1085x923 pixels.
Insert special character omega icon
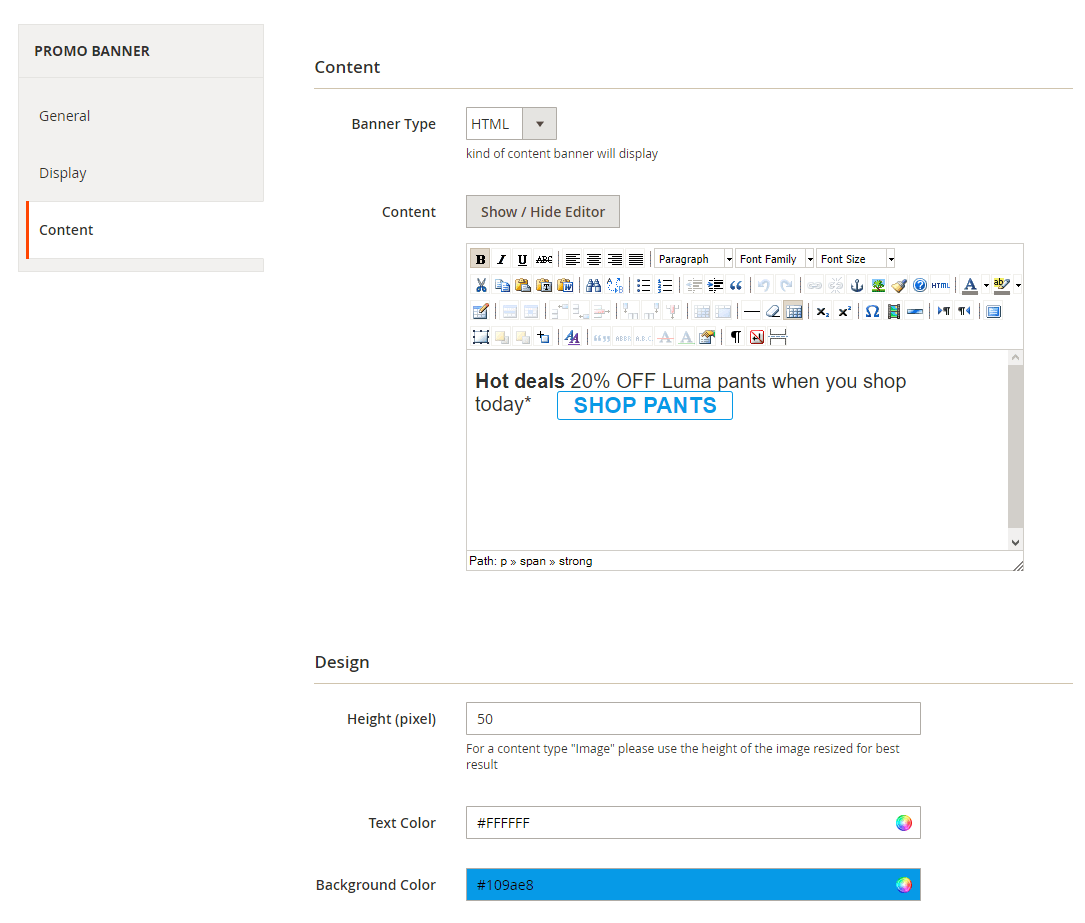873,311
